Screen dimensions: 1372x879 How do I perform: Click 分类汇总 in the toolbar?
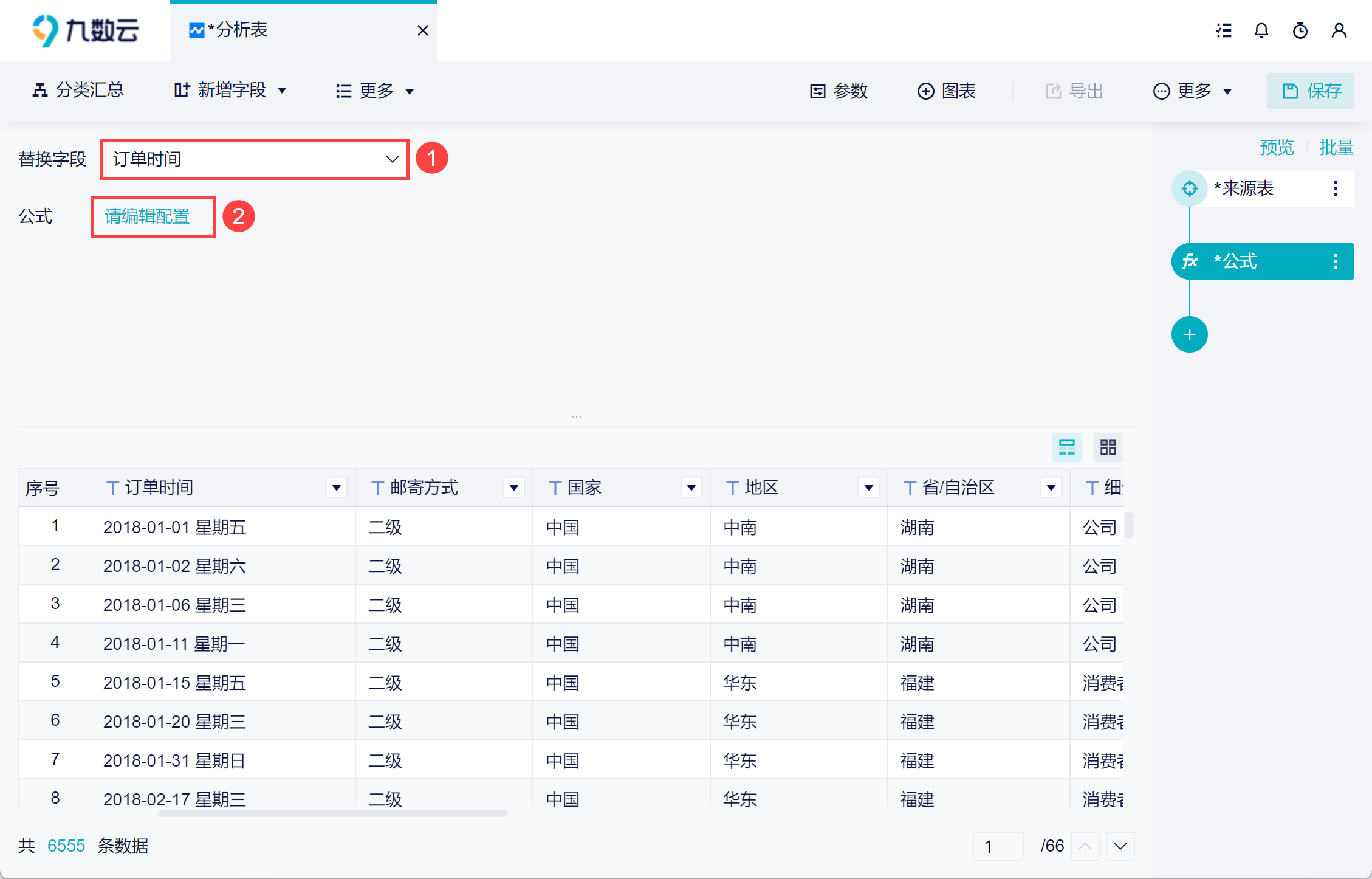click(78, 91)
